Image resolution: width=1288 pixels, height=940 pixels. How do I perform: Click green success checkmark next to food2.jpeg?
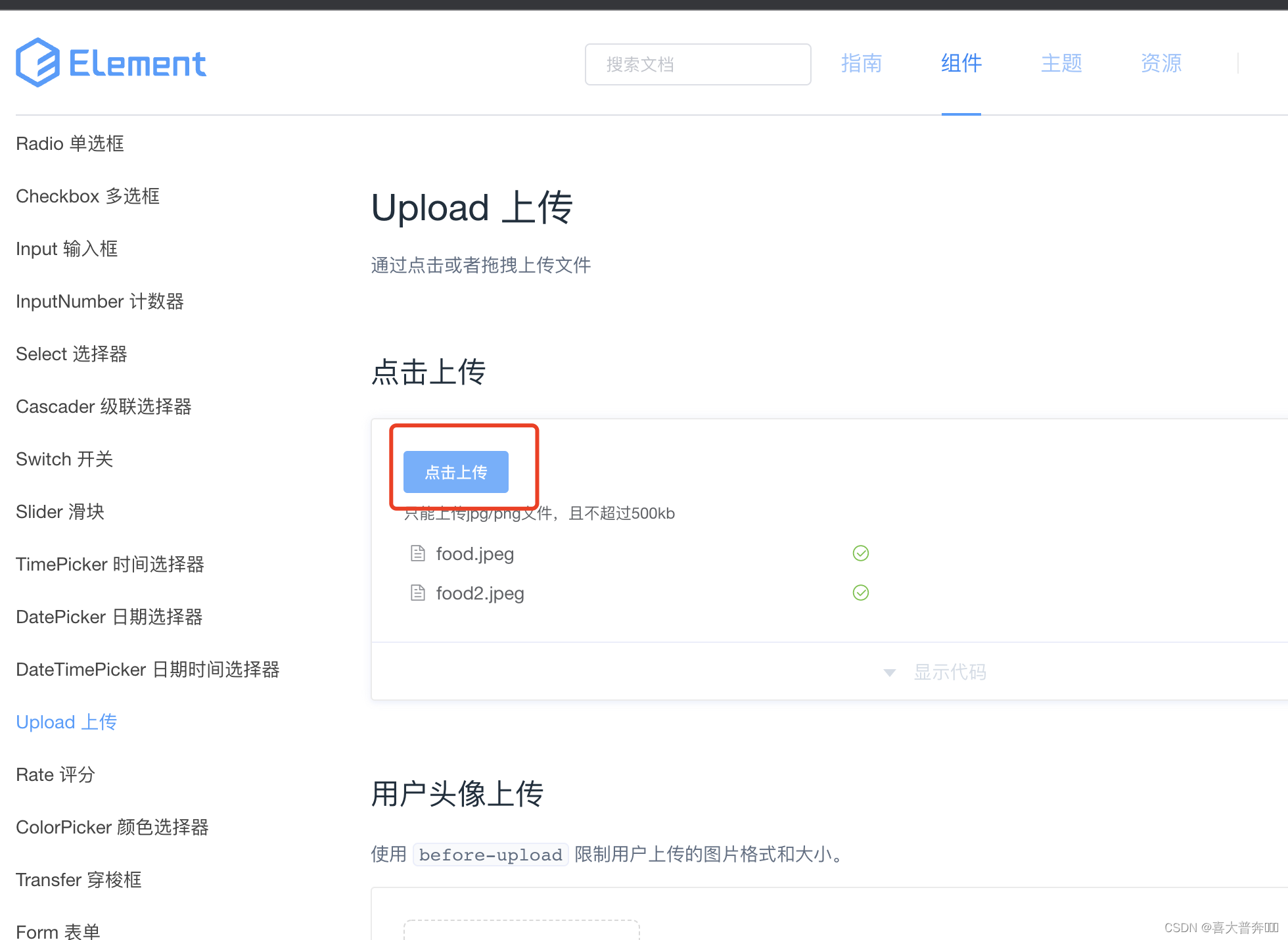(860, 593)
